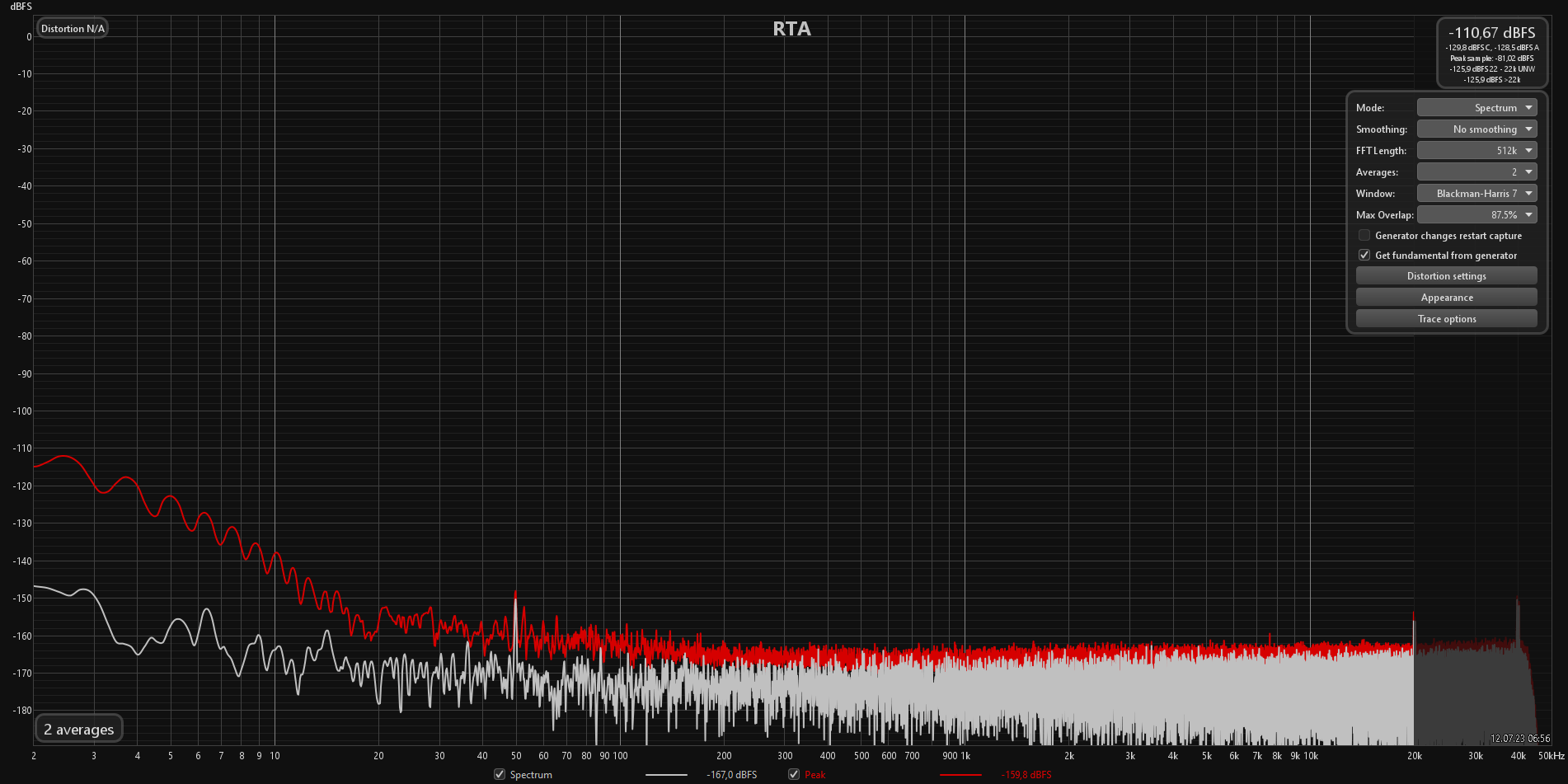1568x784 pixels.
Task: Click the -100 label on dBFS axis
Action: (22, 411)
